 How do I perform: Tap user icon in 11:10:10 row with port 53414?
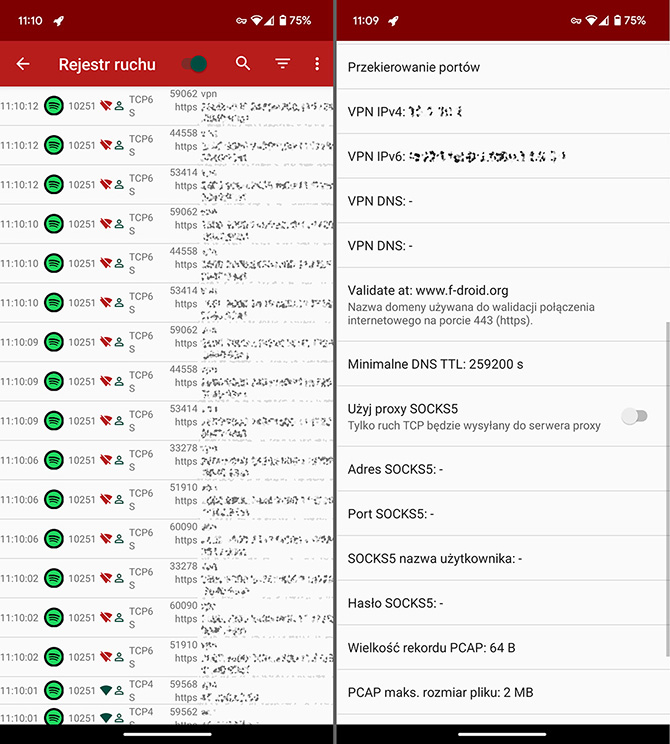point(119,302)
